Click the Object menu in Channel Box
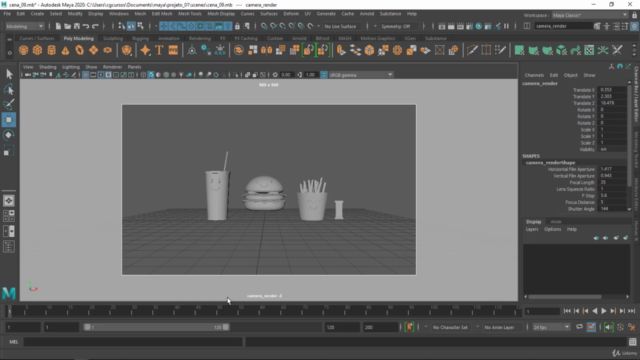The image size is (640, 360). (x=570, y=75)
